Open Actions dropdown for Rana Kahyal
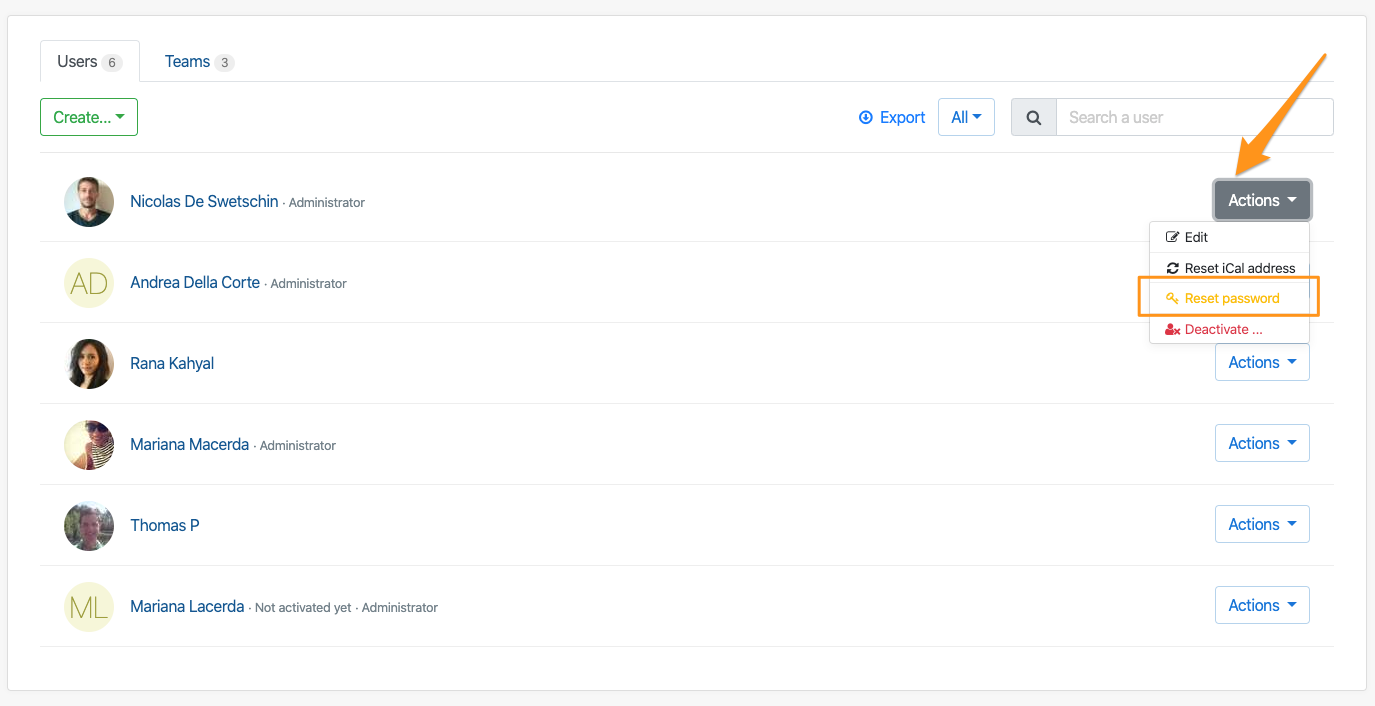The height and width of the screenshot is (706, 1375). click(1261, 362)
